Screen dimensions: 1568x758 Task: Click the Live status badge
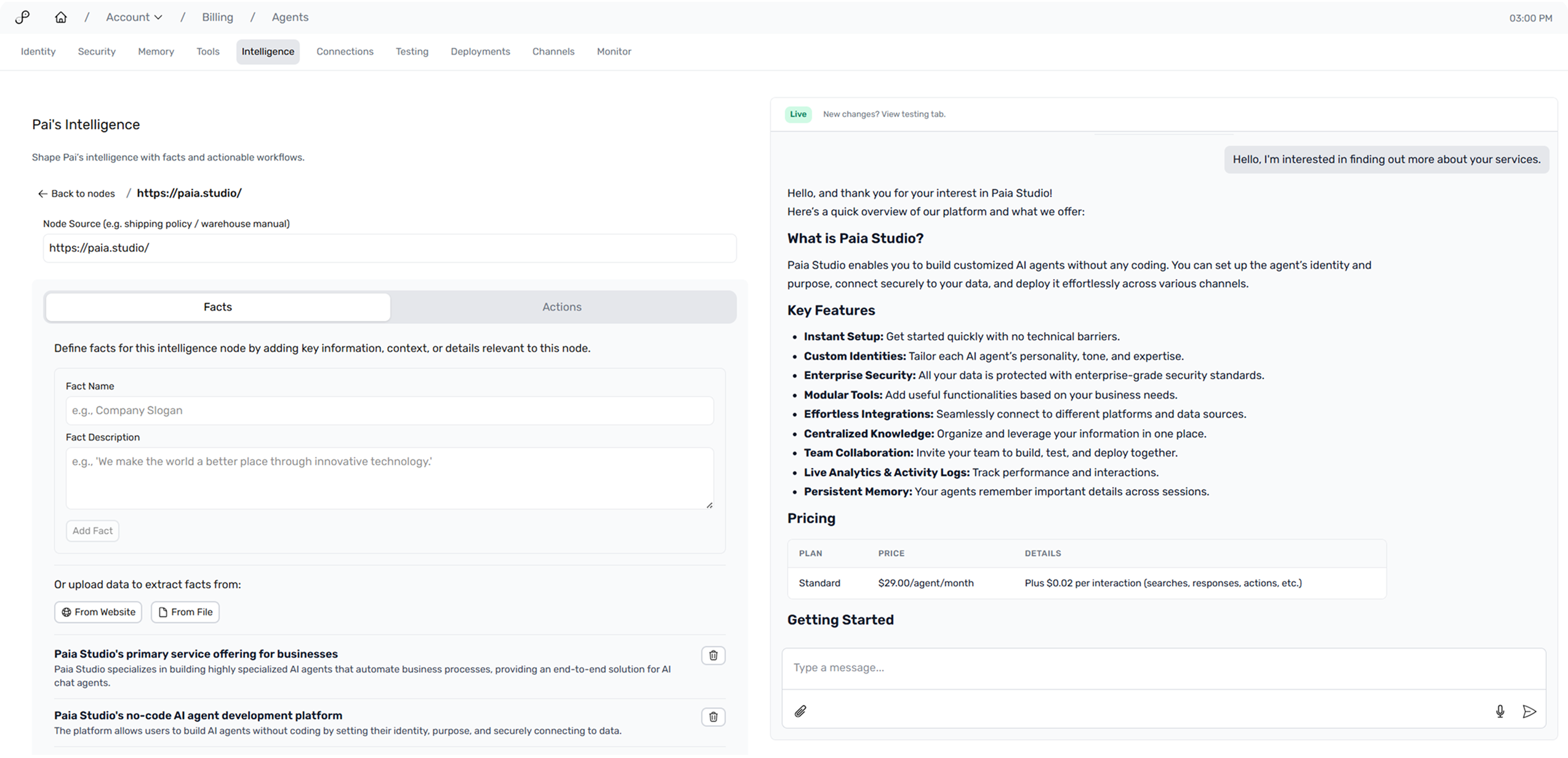(x=798, y=114)
